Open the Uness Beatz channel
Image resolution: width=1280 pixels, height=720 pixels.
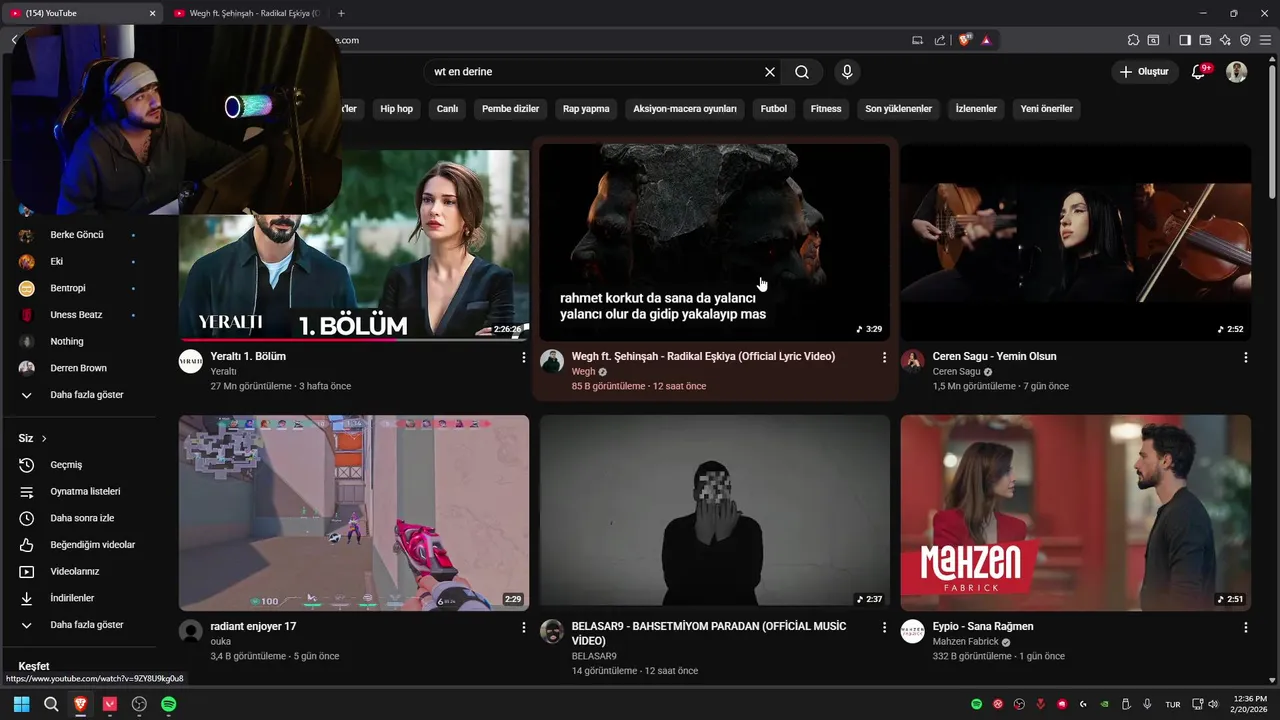pos(78,315)
